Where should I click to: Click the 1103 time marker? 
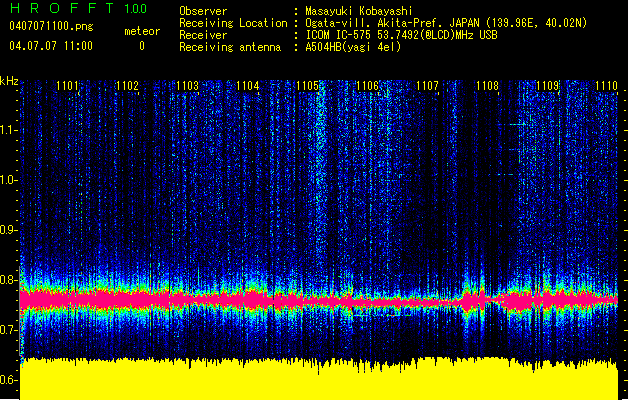click(x=187, y=86)
